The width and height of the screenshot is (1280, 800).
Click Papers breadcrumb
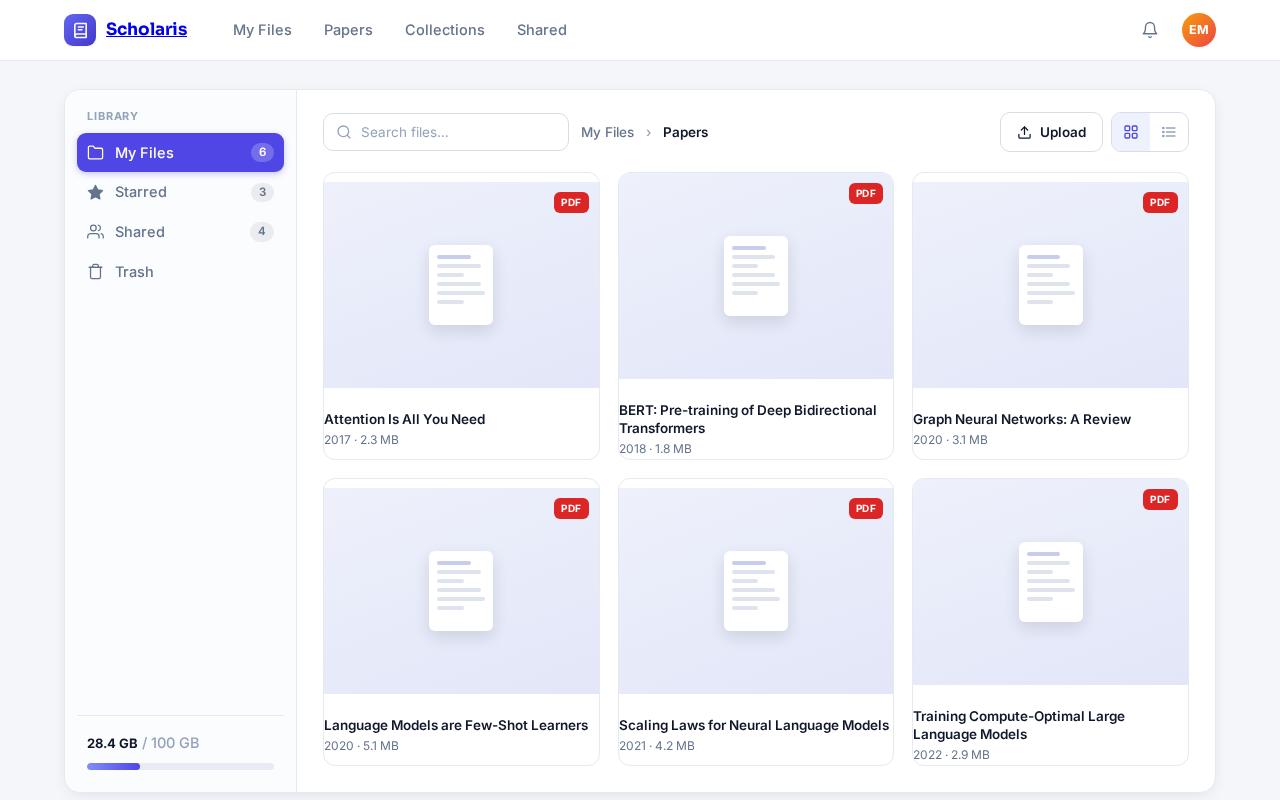[685, 132]
